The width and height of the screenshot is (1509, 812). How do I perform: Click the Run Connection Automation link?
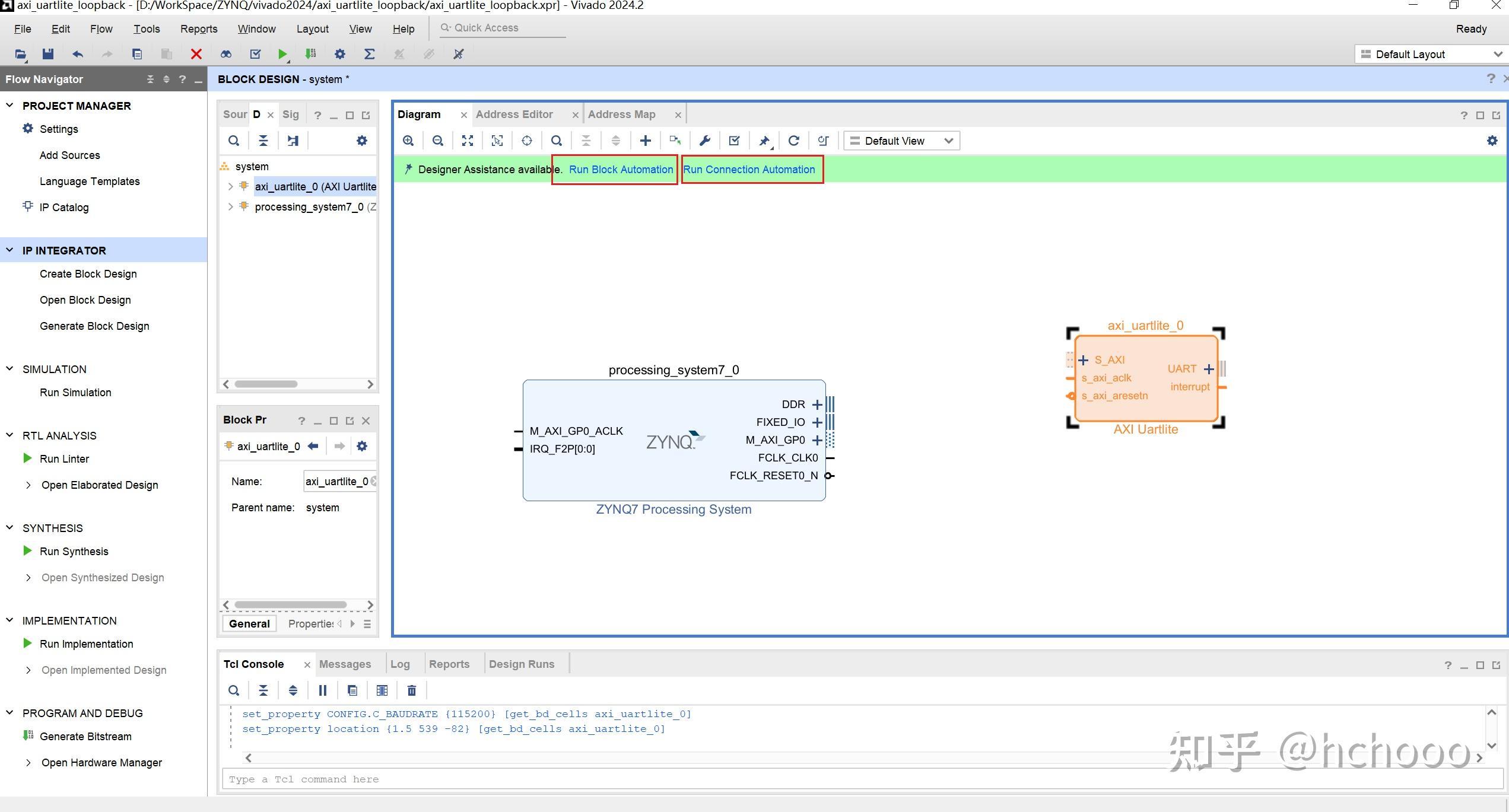[x=749, y=170]
